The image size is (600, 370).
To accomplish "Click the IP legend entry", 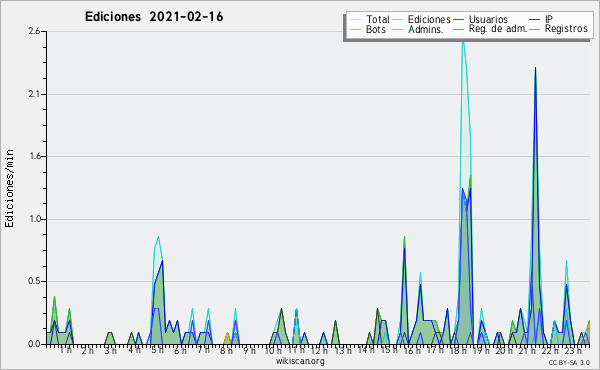I will [541, 19].
